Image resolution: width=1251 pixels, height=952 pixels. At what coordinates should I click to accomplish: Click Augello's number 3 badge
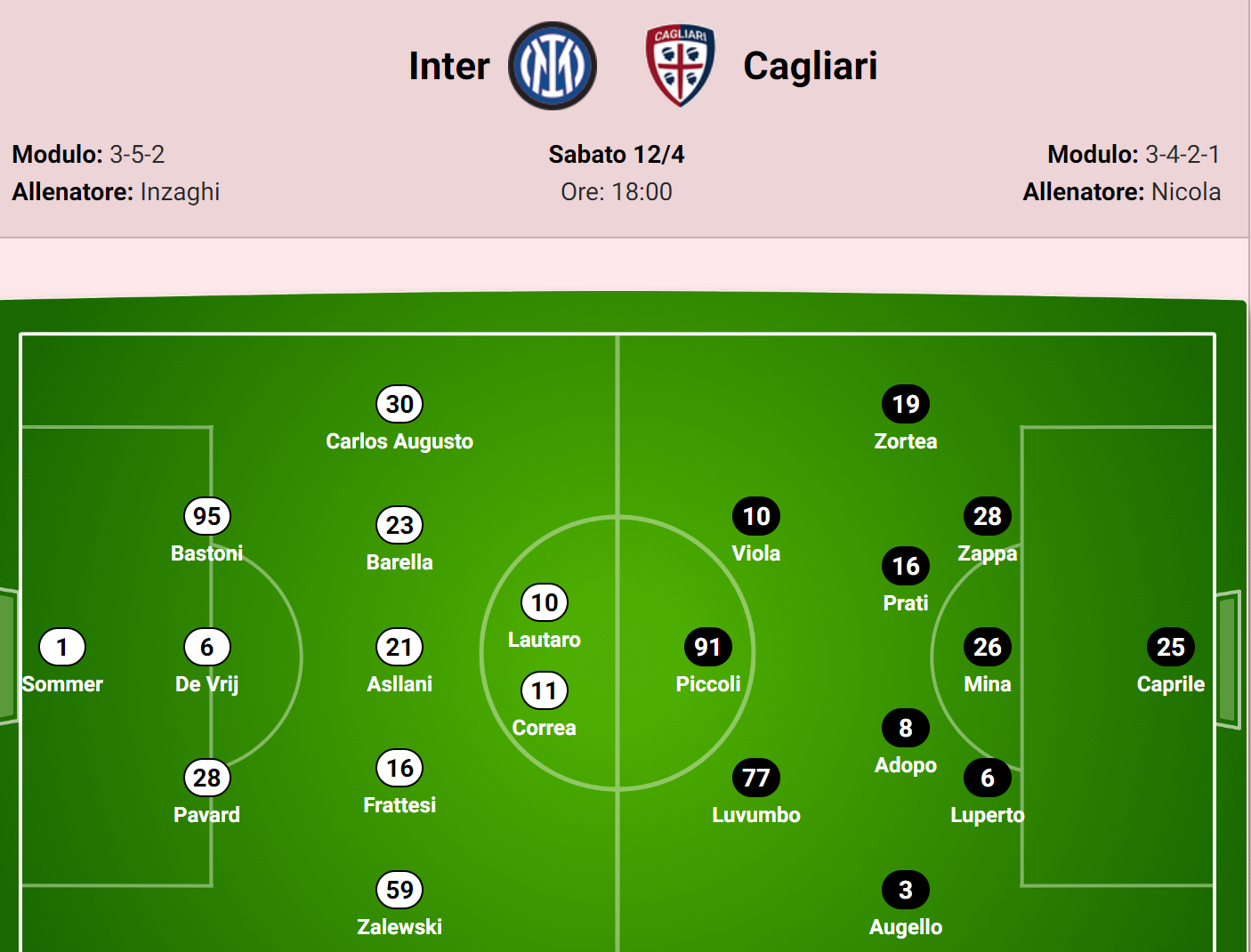point(906,890)
